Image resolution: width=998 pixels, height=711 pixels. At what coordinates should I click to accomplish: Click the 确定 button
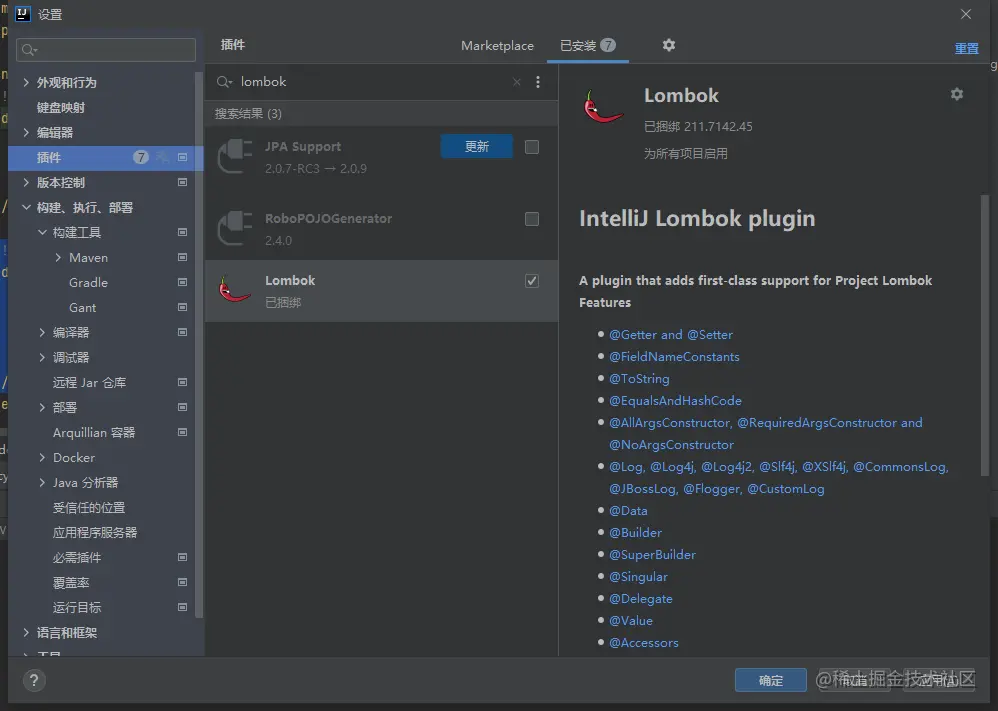[771, 680]
